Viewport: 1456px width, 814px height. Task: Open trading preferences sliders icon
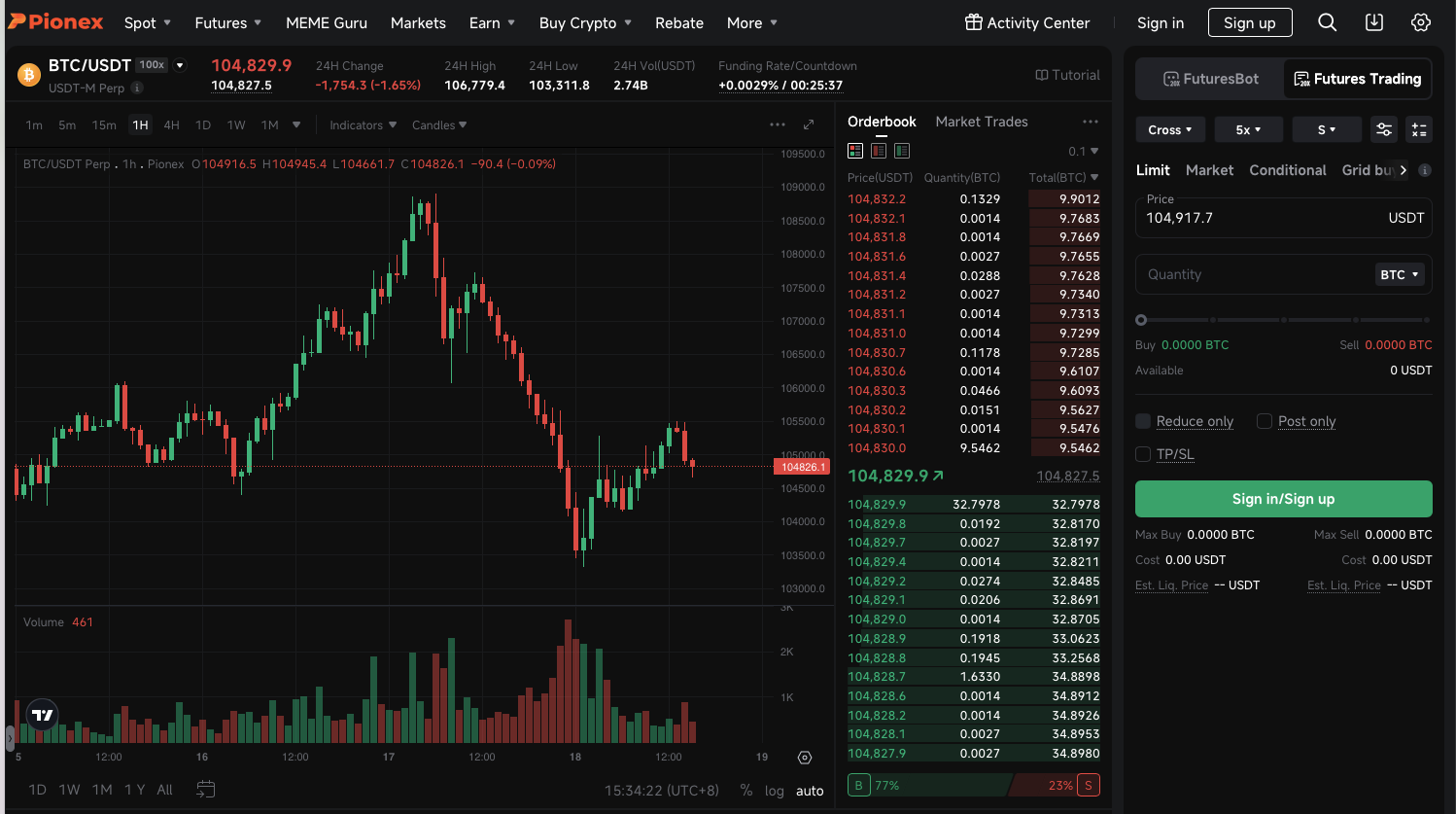1384,129
